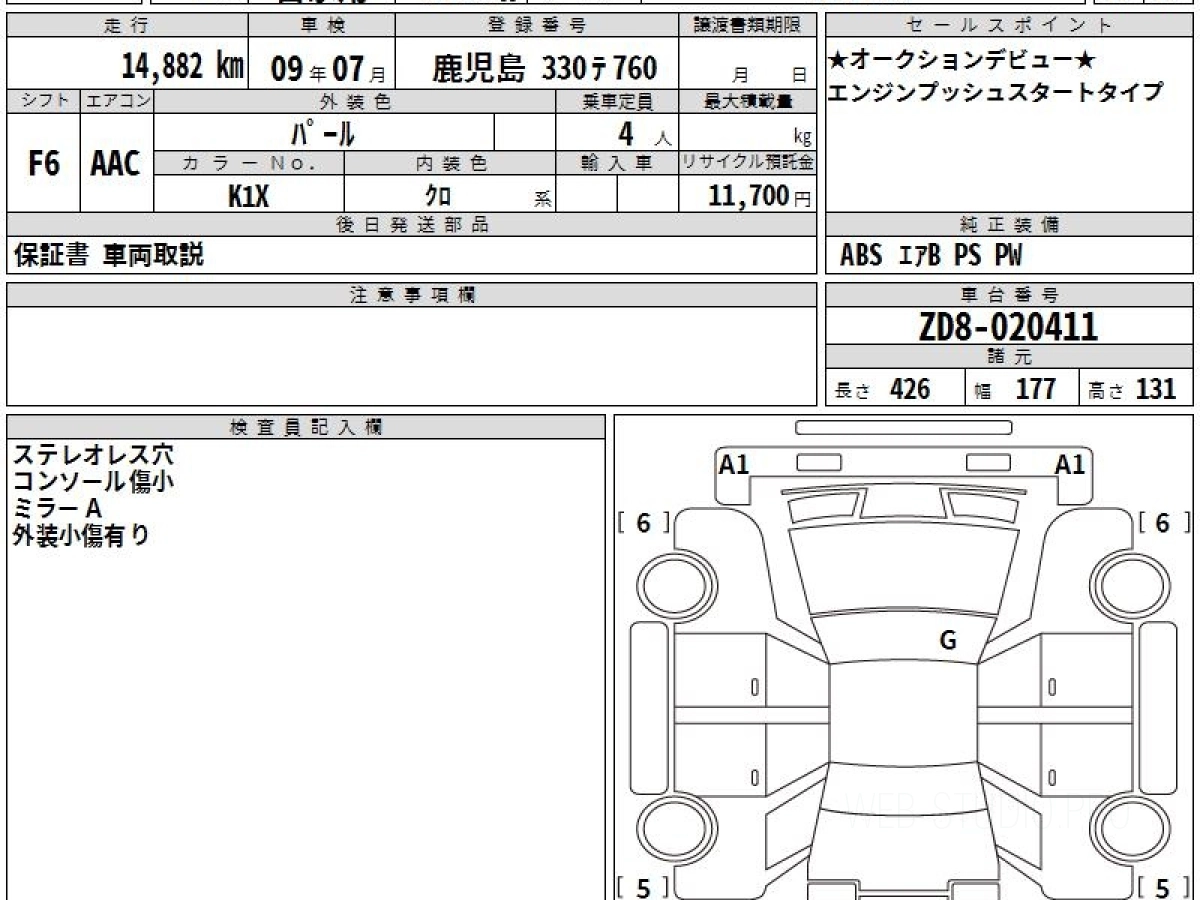Click the registration number 鹿児島 330テ760
The image size is (1200, 900).
point(545,68)
